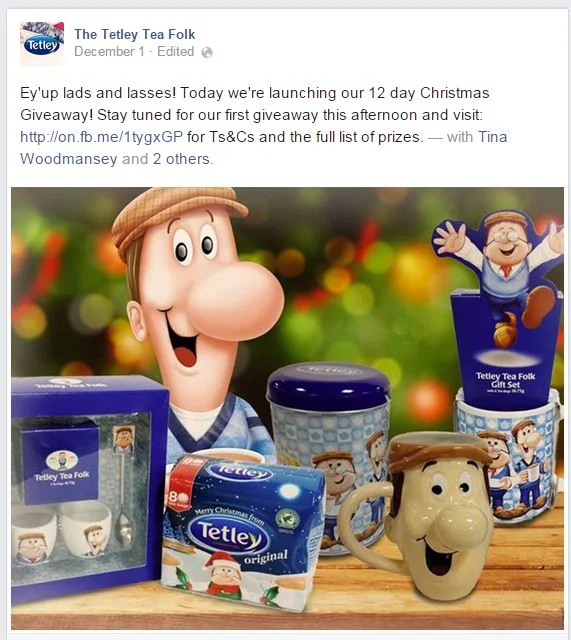Click the Tetley original tea box in photo
Image resolution: width=571 pixels, height=640 pixels.
tap(242, 532)
